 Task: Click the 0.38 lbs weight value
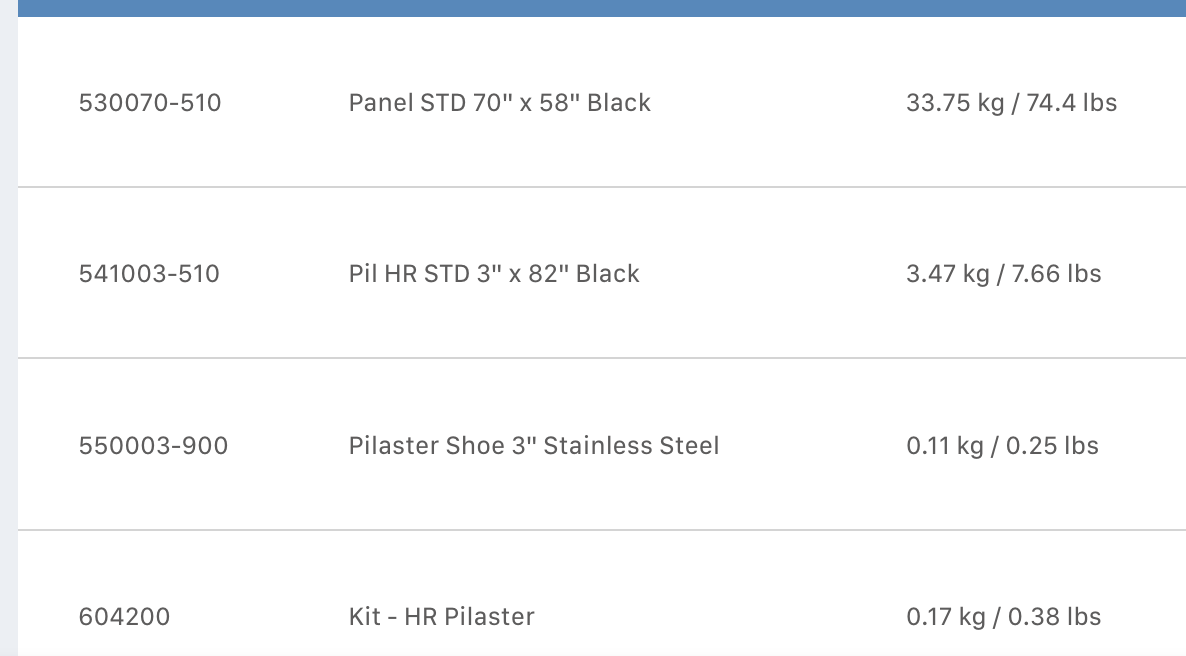1055,617
